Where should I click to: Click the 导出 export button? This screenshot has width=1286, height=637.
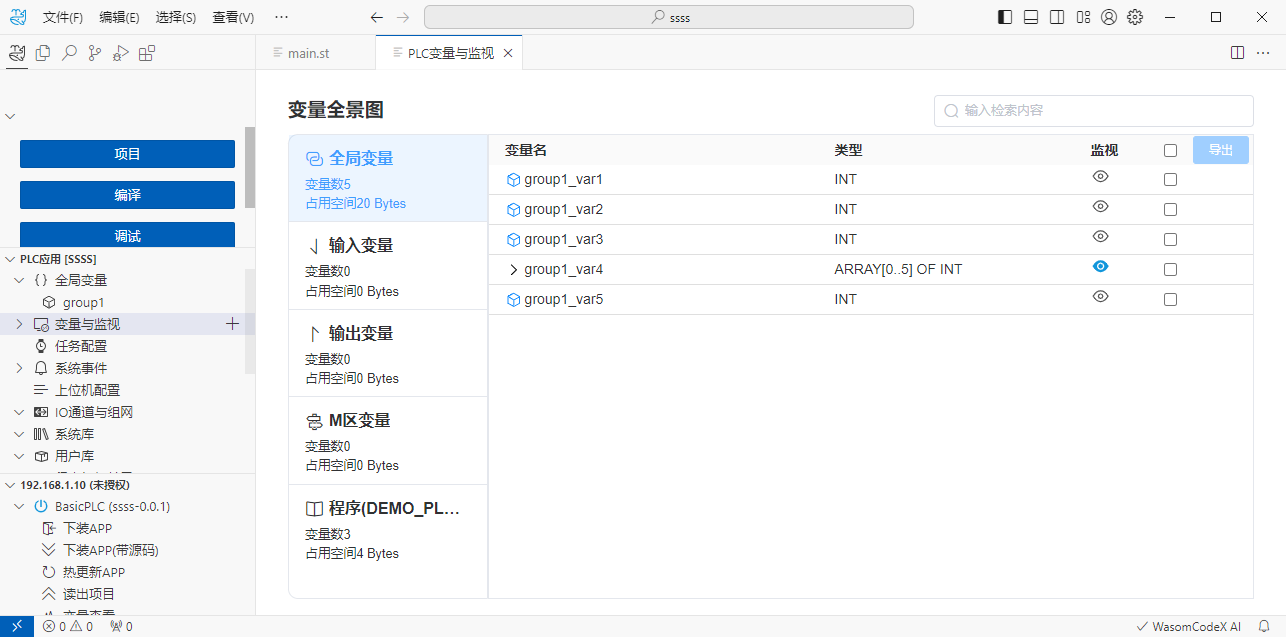click(x=1220, y=150)
